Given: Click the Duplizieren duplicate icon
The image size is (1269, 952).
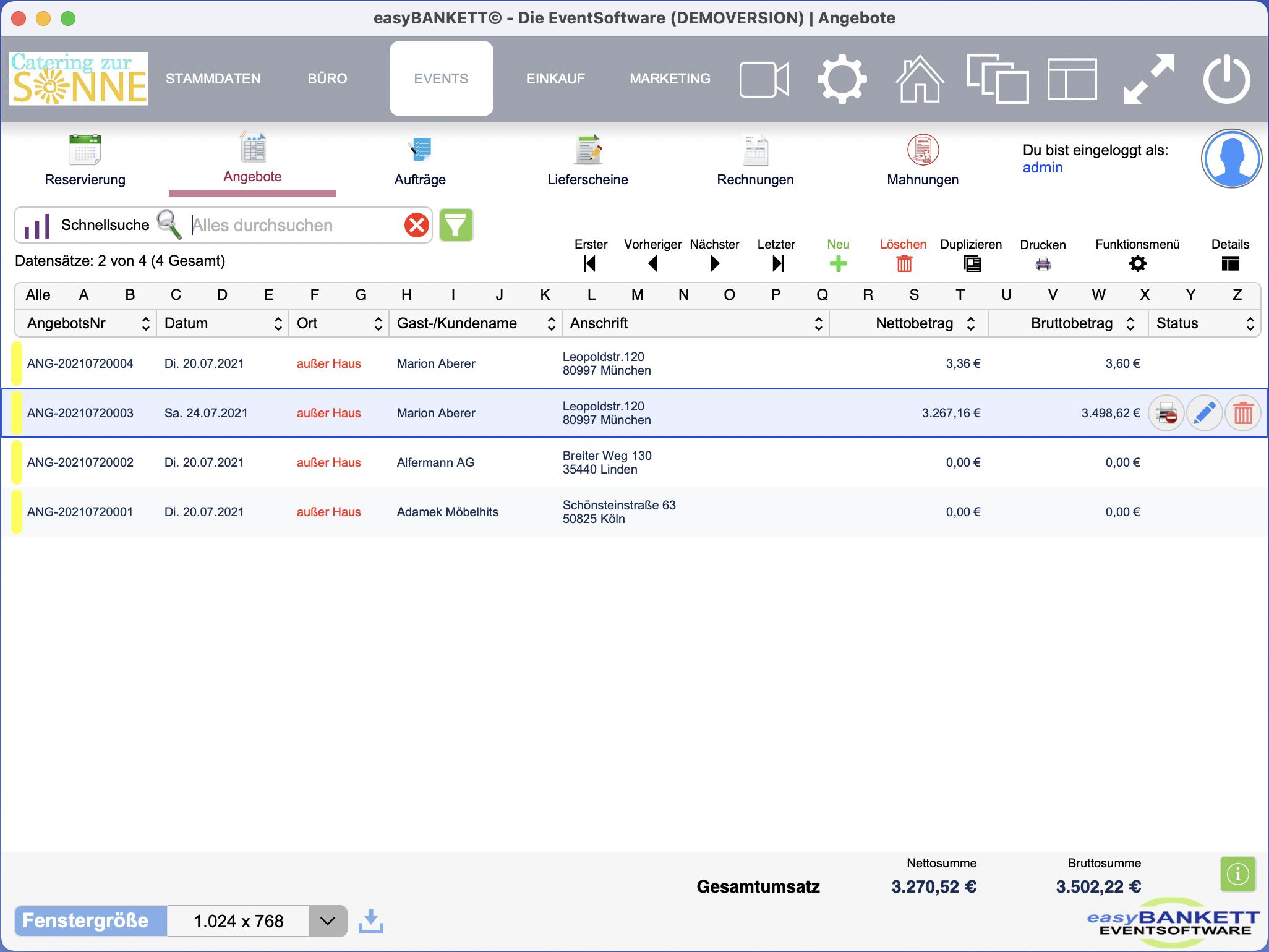Looking at the screenshot, I should [x=972, y=264].
